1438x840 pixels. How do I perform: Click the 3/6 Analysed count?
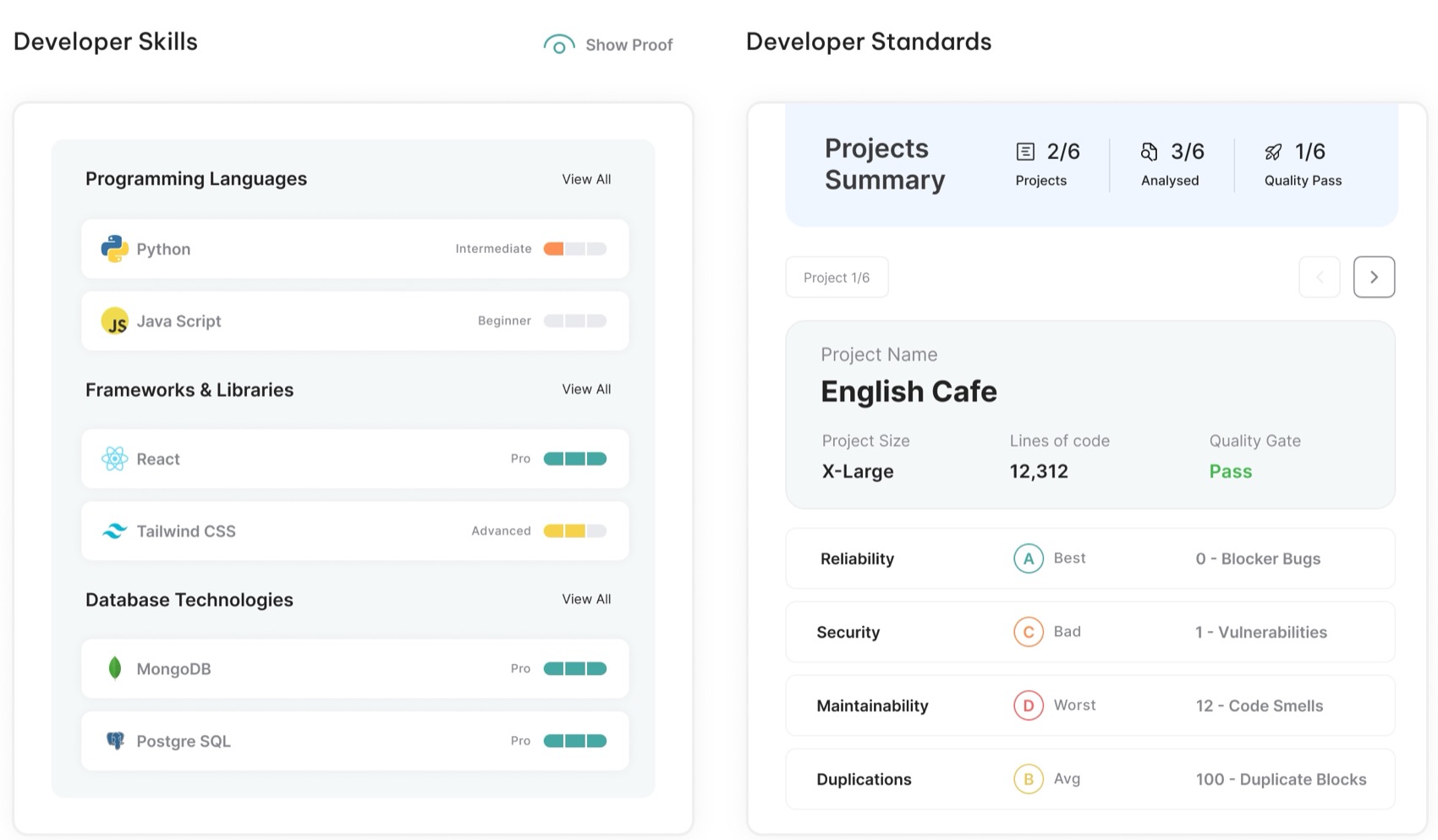[x=1188, y=151]
